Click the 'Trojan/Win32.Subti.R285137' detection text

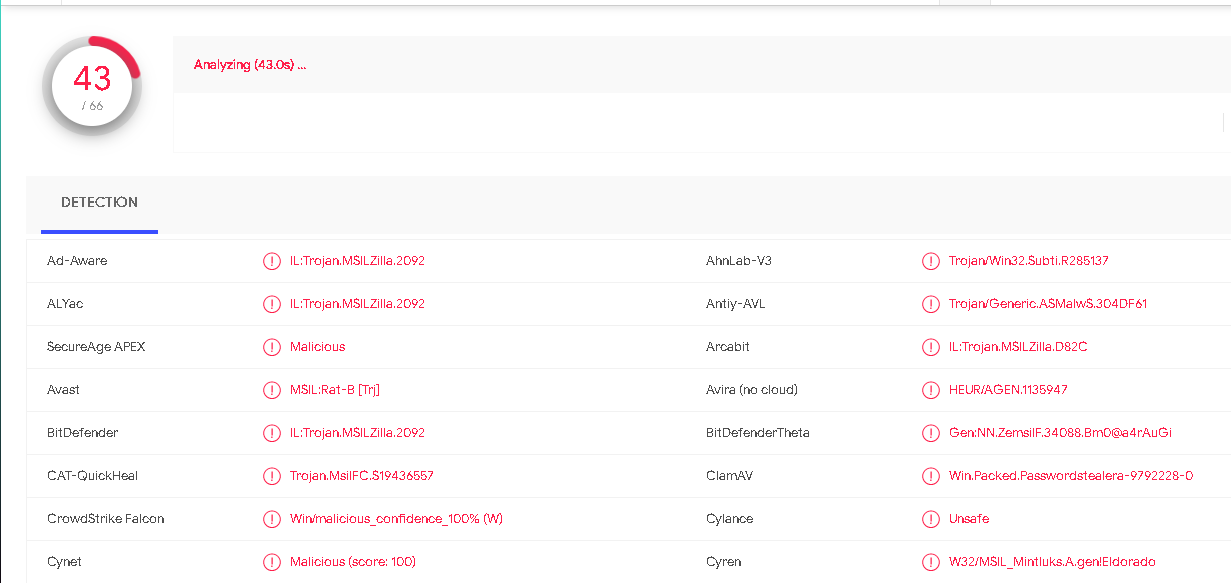tap(1029, 261)
